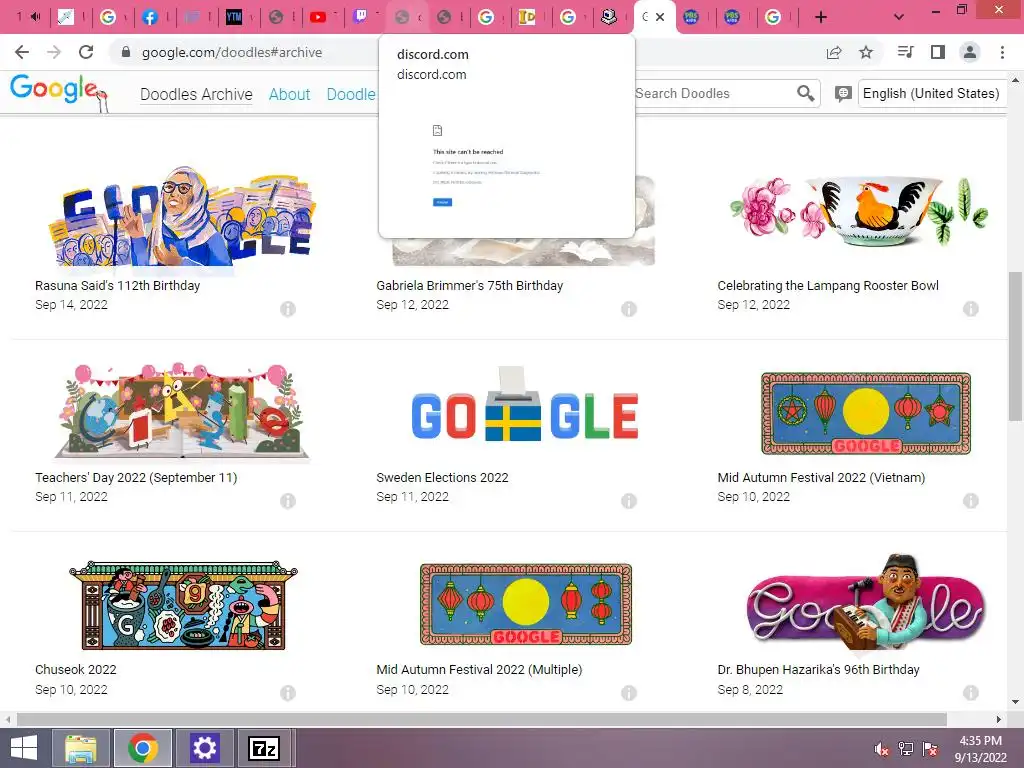Open a new browser tab

pos(821,17)
